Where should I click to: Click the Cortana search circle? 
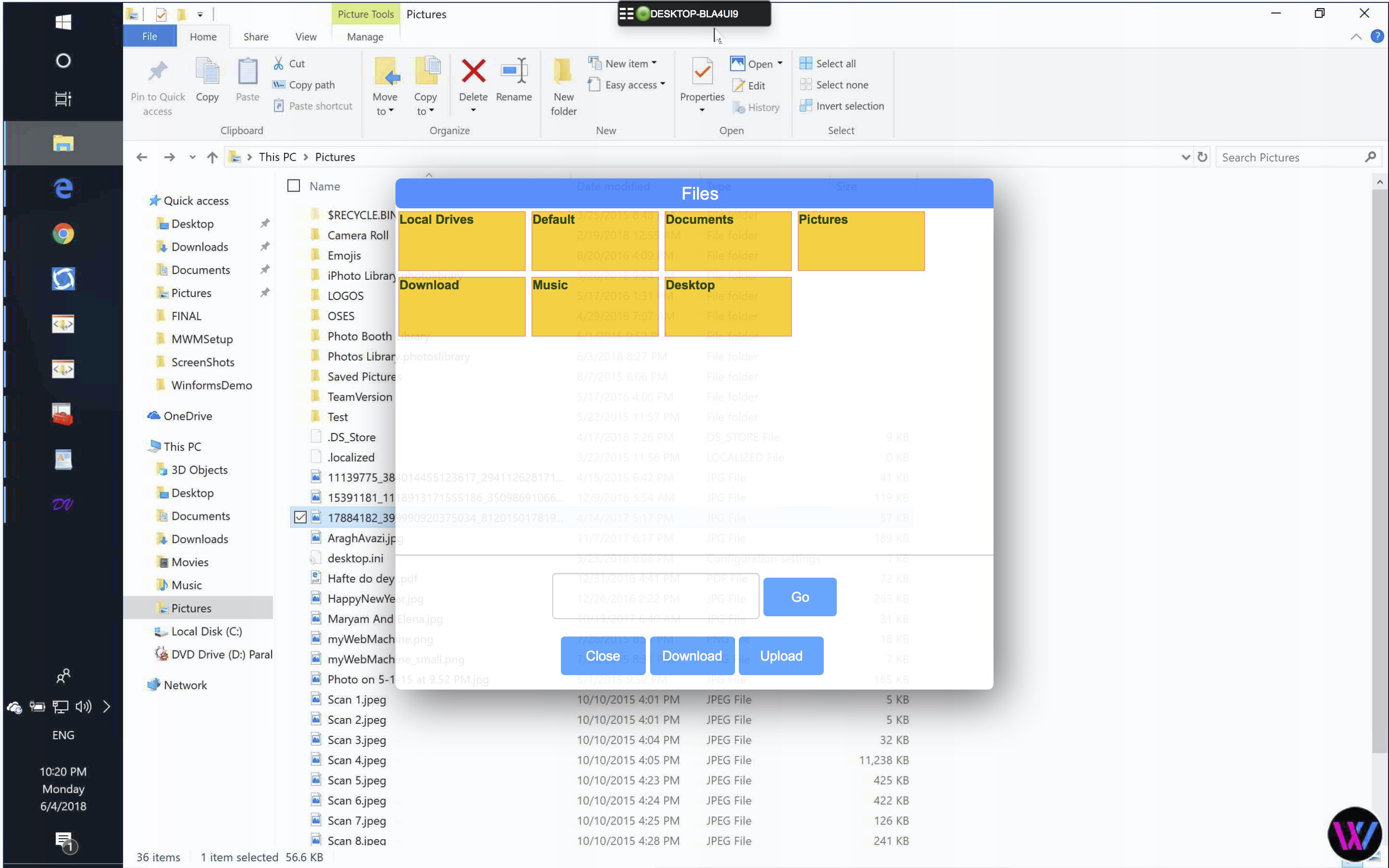[63, 60]
